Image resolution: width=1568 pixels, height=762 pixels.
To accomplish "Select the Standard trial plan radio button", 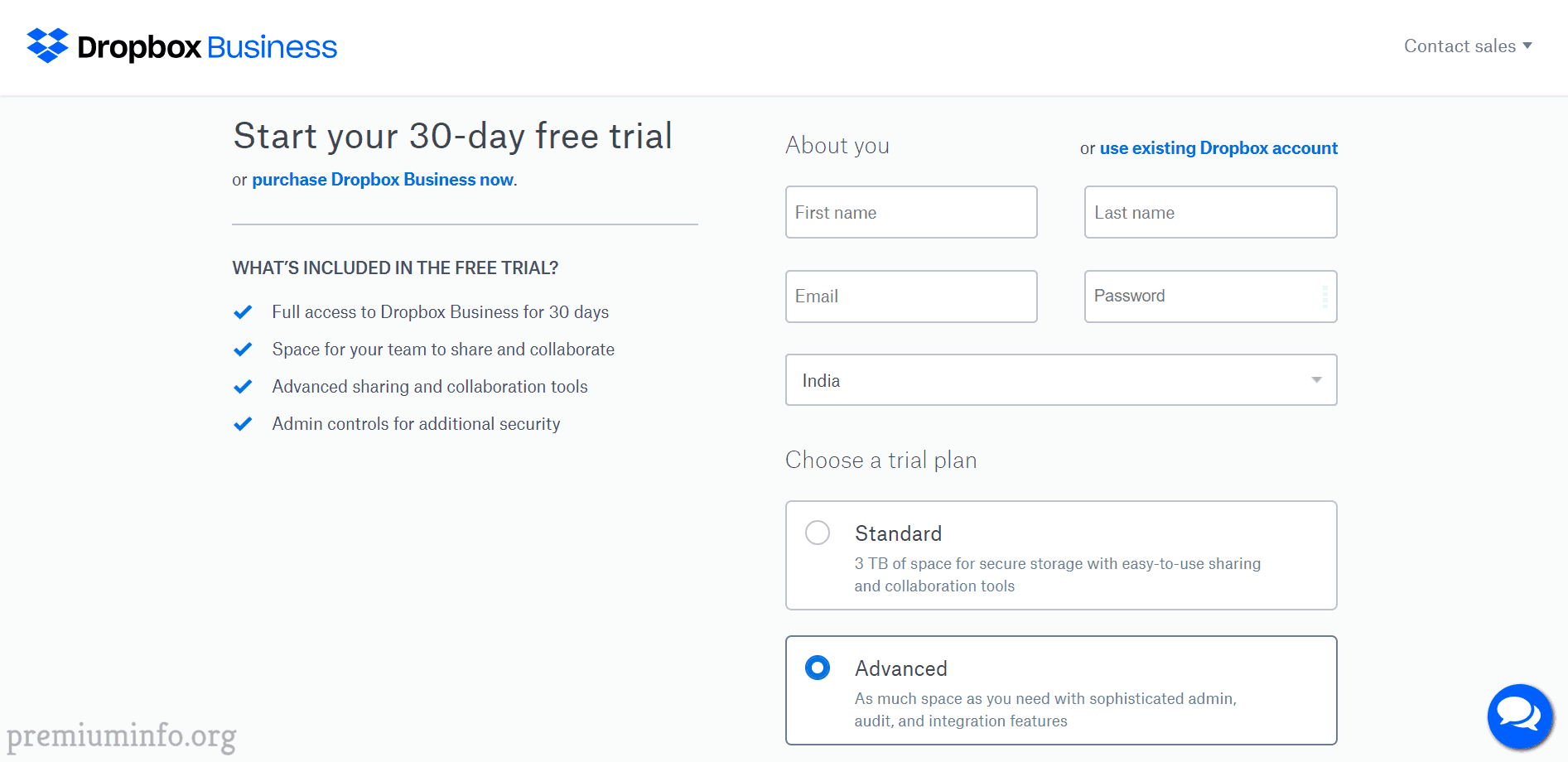I will [818, 533].
